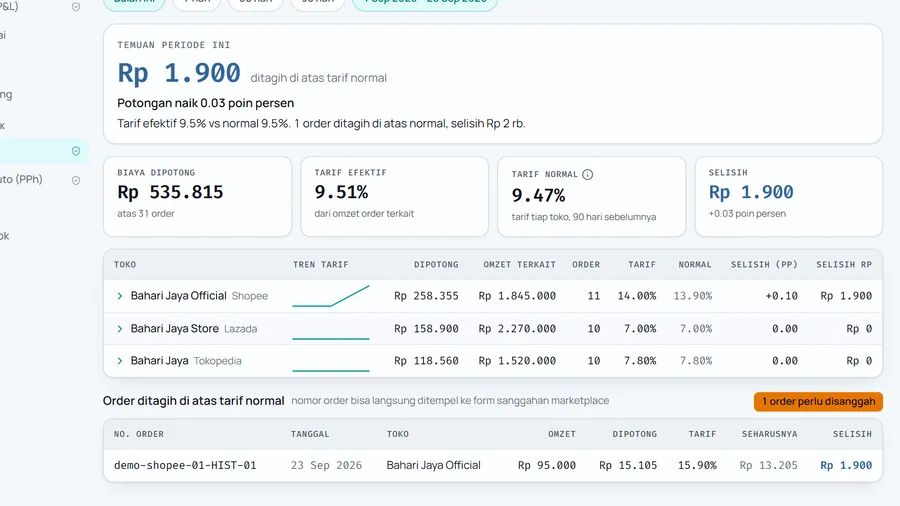Viewport: 900px width, 506px height.
Task: Click the +0.10 selisih value
Action: [781, 296]
